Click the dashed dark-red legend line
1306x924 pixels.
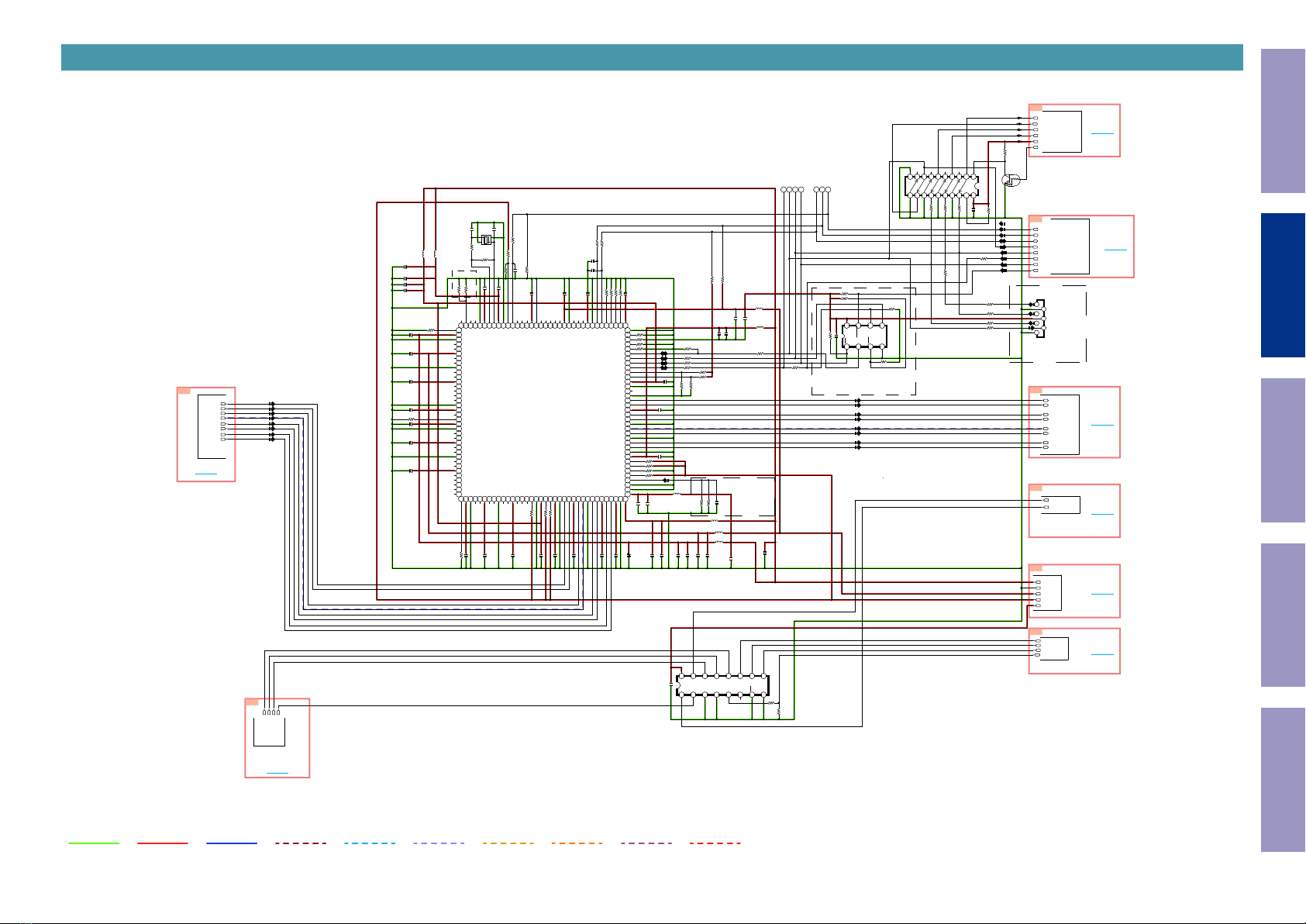[x=301, y=843]
